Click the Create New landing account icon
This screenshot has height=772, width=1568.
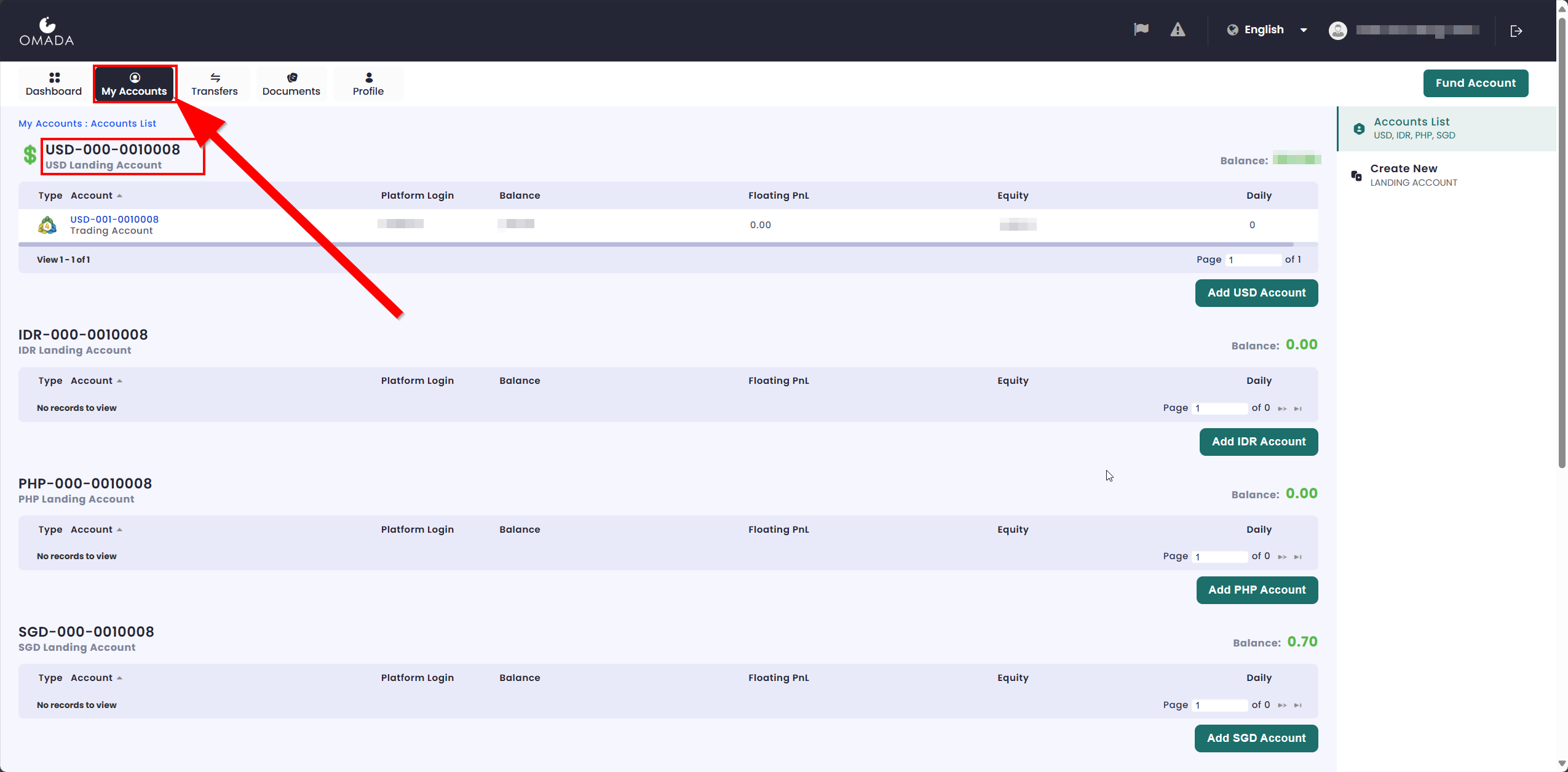click(x=1356, y=175)
